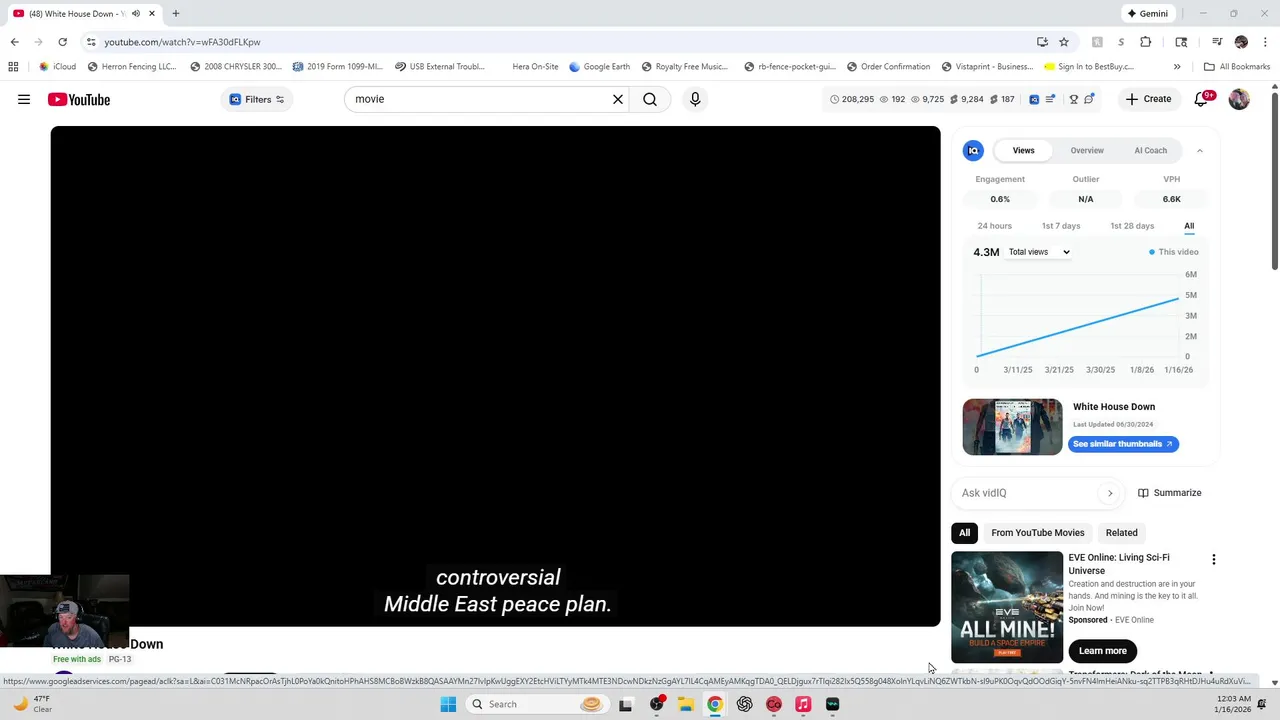Viewport: 1280px width, 720px height.
Task: Open Chrome extensions puzzle icon
Action: [1146, 42]
